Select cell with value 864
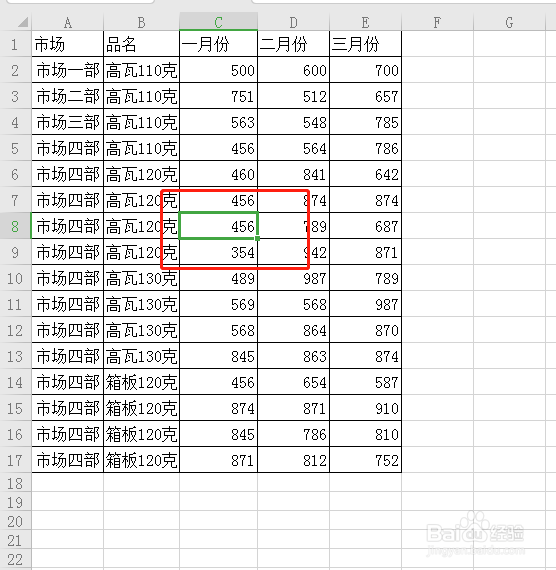Screen dimensions: 556x570 293,330
